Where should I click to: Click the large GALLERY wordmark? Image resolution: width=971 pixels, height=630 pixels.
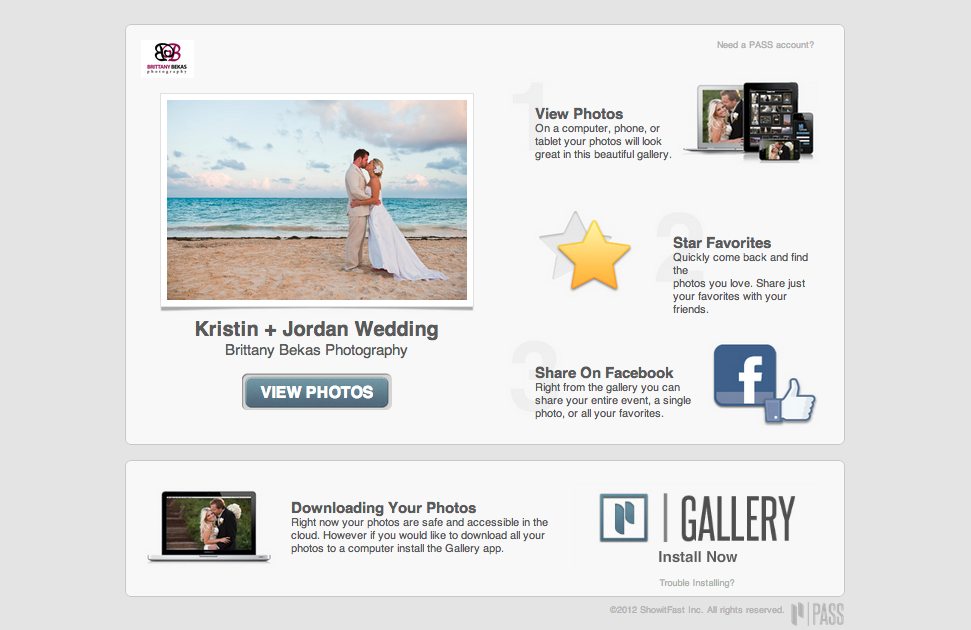(x=737, y=518)
